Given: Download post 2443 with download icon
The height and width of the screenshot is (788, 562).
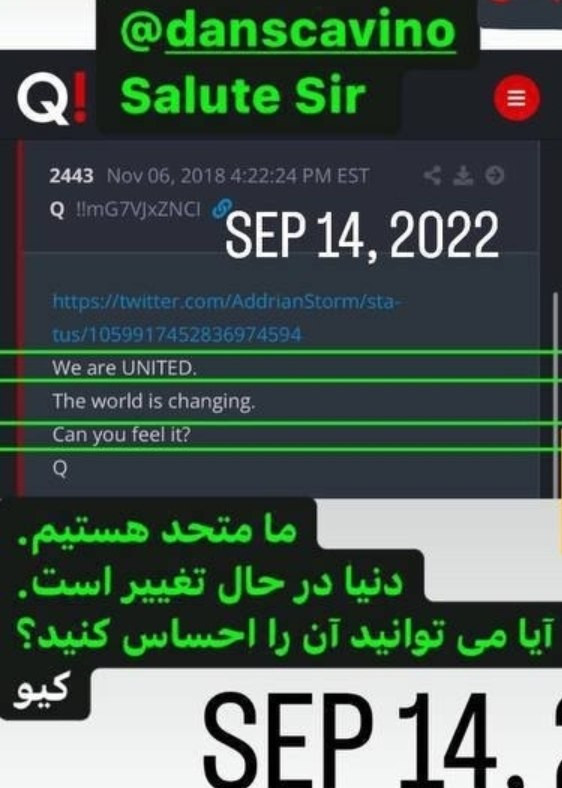Looking at the screenshot, I should [463, 175].
